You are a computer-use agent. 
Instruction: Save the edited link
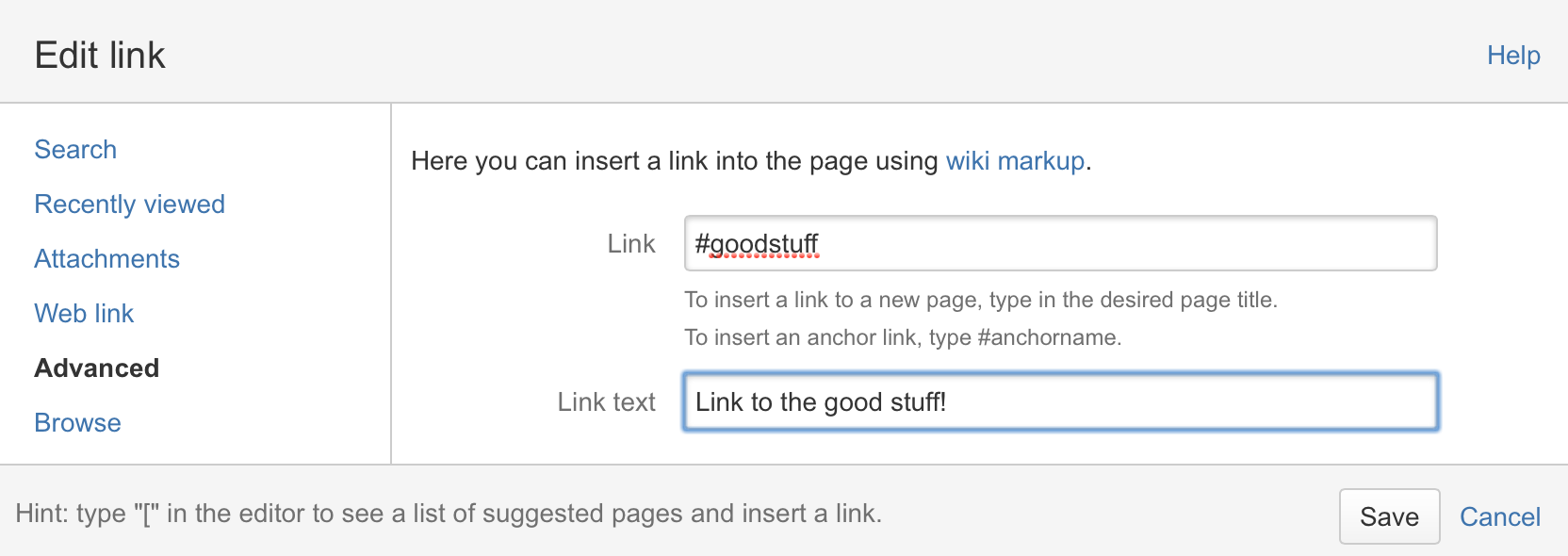click(x=1389, y=516)
